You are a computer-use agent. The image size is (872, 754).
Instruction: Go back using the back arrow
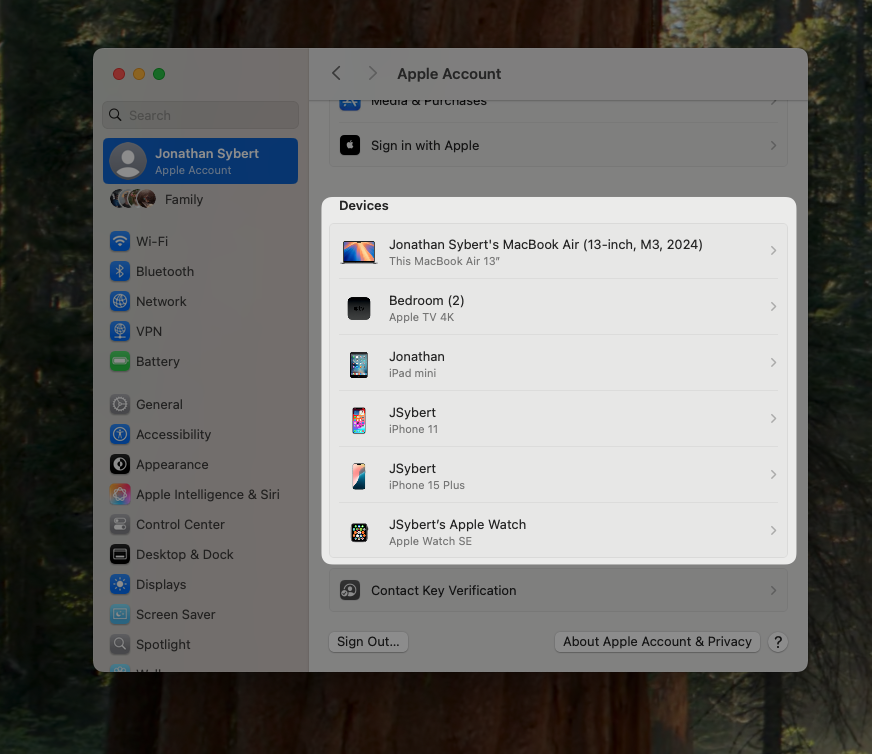coord(336,73)
